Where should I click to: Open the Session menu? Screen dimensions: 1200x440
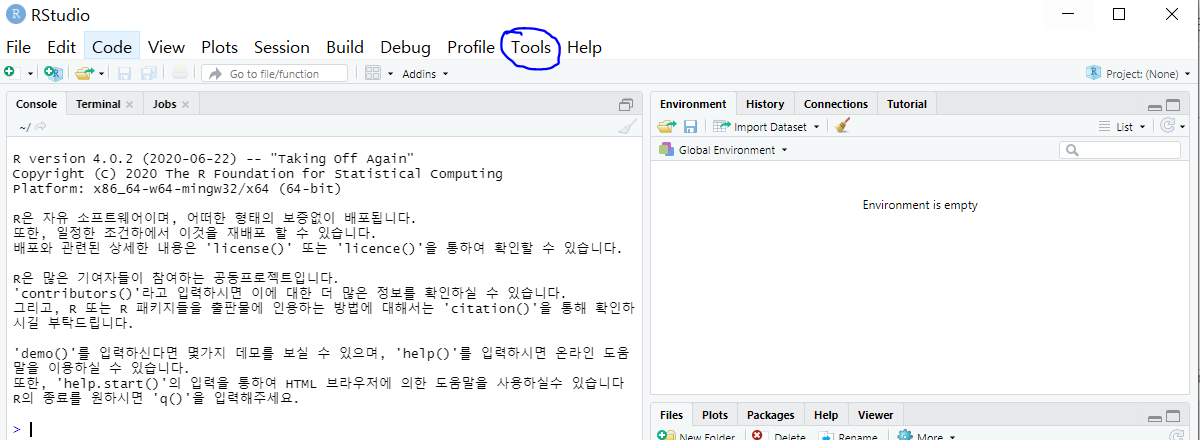[x=281, y=47]
